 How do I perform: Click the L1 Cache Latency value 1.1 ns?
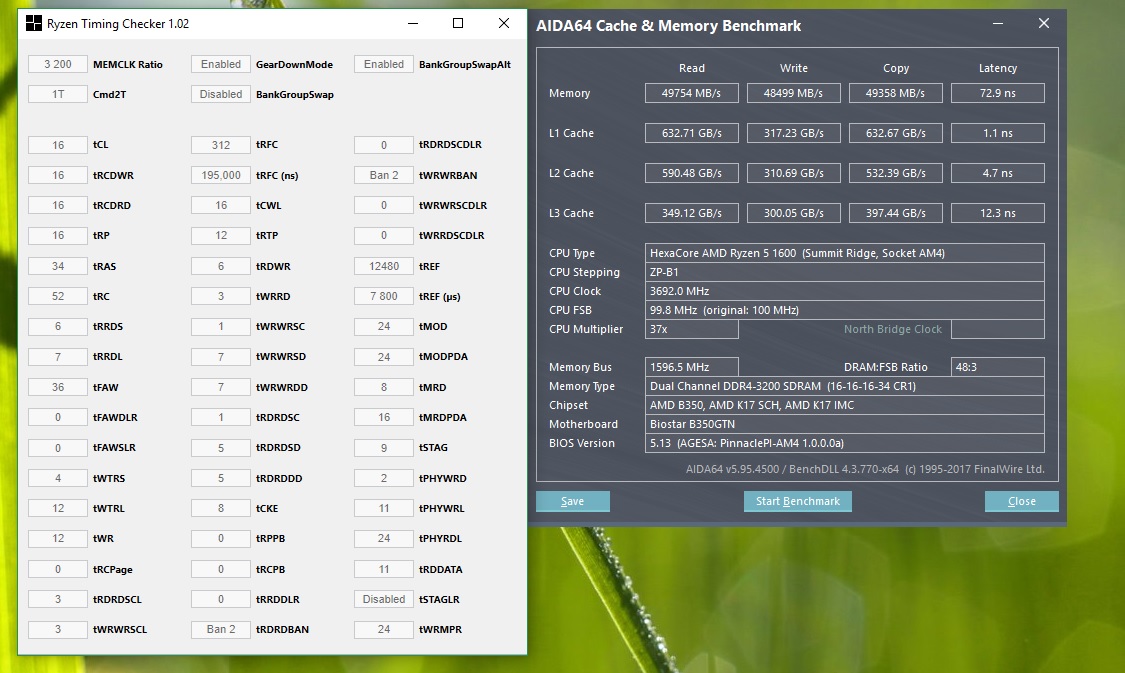(x=997, y=133)
